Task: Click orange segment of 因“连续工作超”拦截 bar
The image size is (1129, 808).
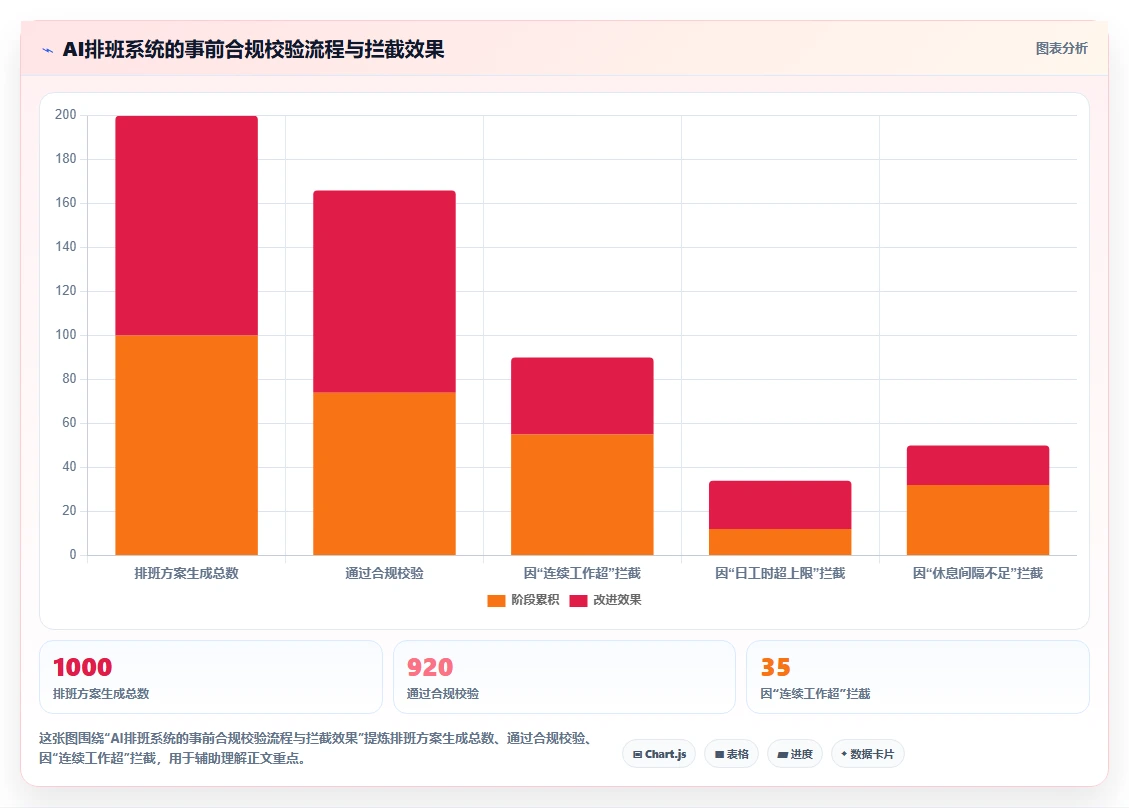Action: tap(583, 495)
